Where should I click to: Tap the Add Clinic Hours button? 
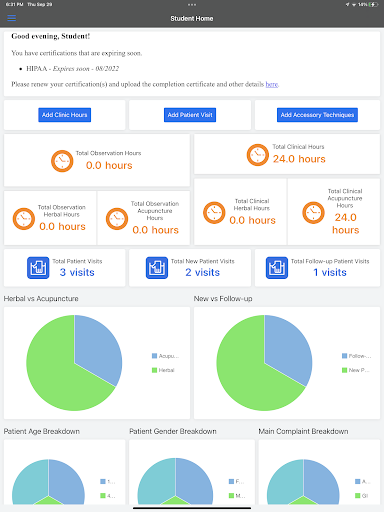(64, 115)
